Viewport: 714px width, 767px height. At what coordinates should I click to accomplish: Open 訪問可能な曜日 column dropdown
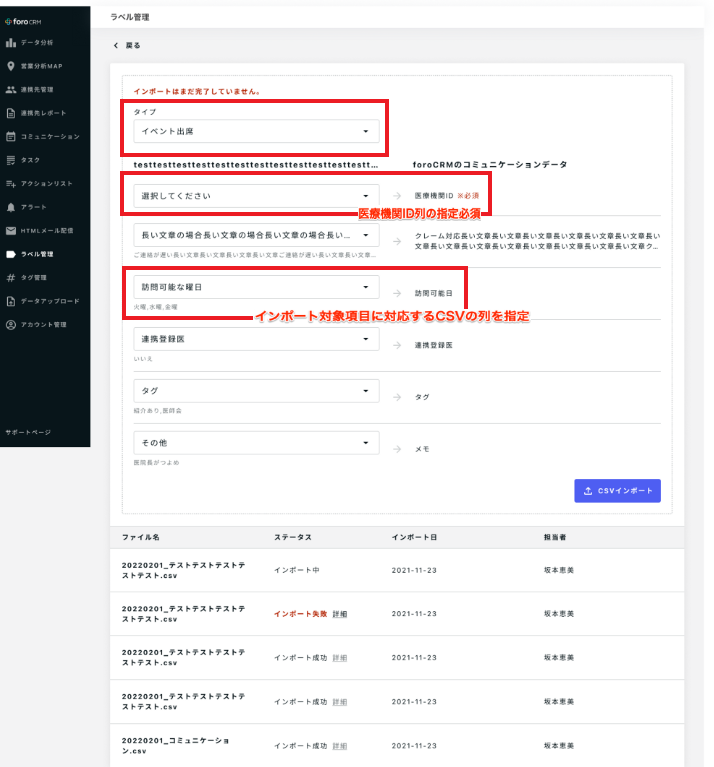pos(256,287)
